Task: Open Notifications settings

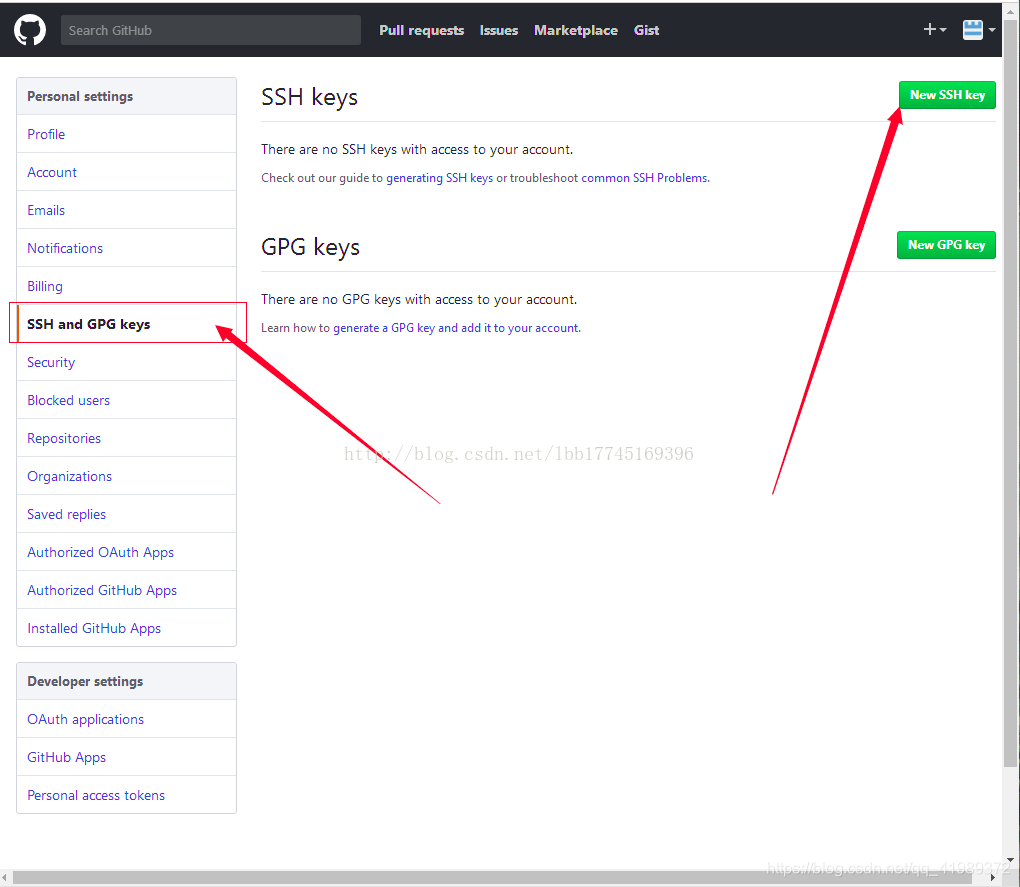Action: 126,248
